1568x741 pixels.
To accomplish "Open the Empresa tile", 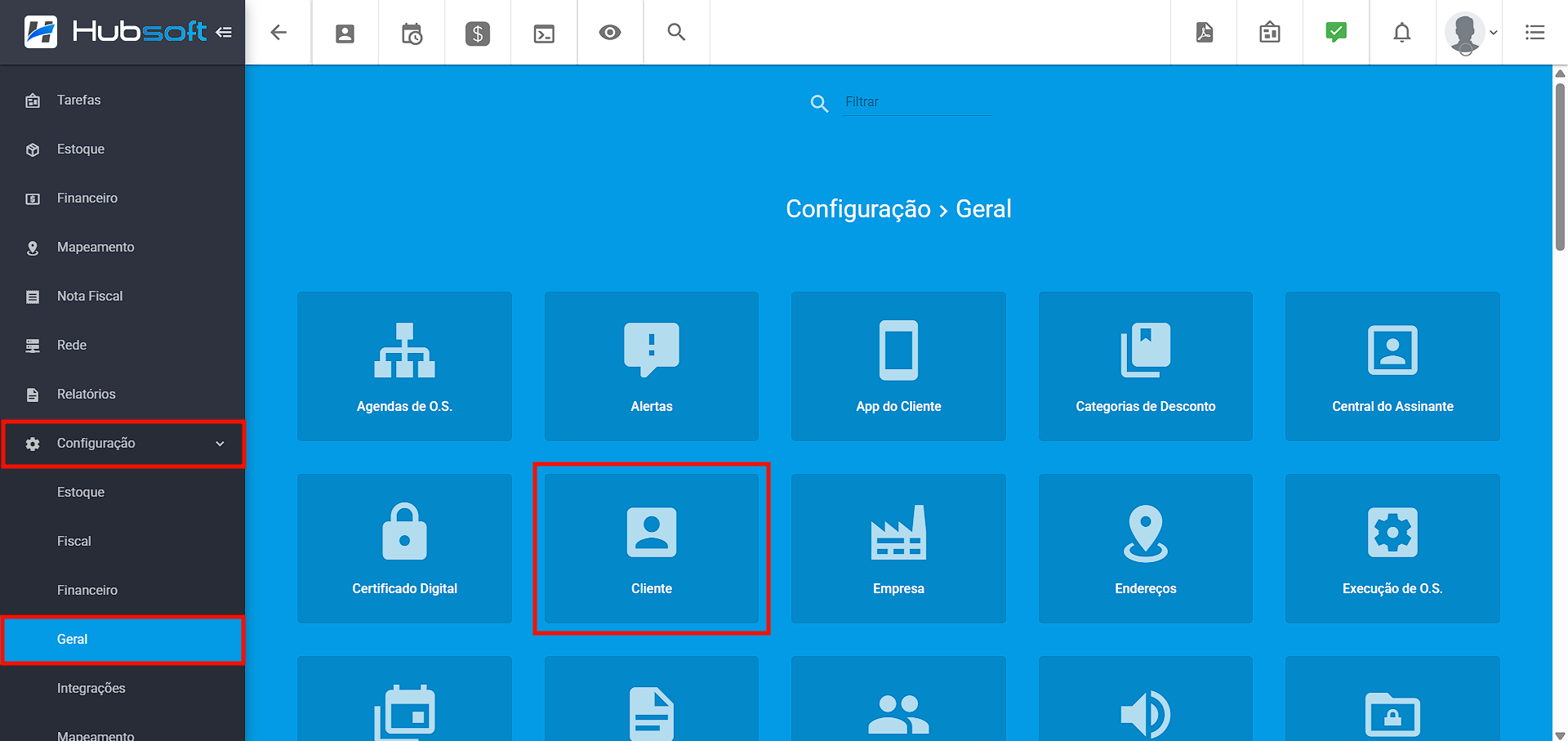I will (x=898, y=548).
